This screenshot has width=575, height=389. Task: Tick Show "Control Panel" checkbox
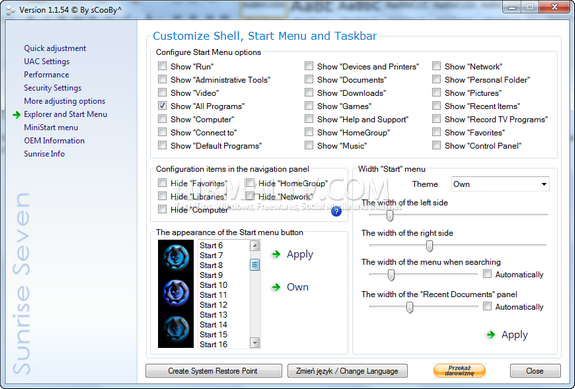coord(436,145)
